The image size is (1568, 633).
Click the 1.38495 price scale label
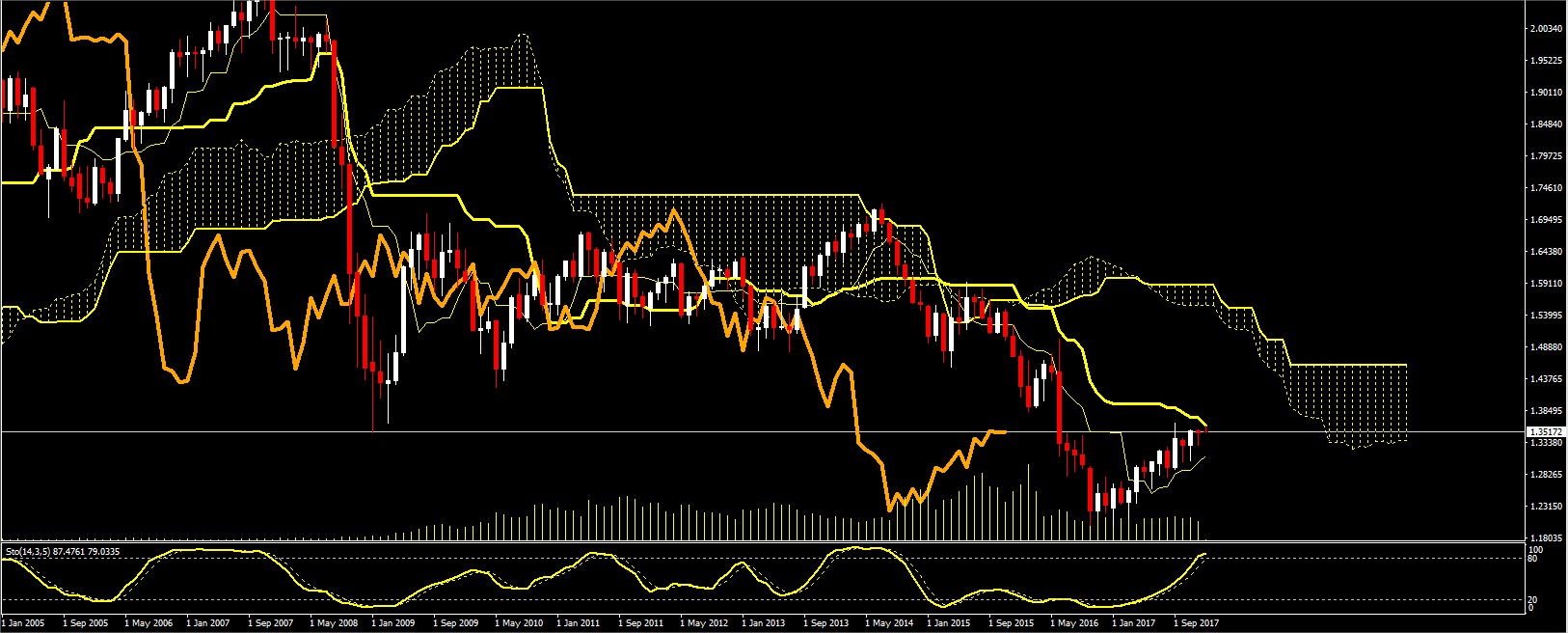pyautogui.click(x=1545, y=411)
